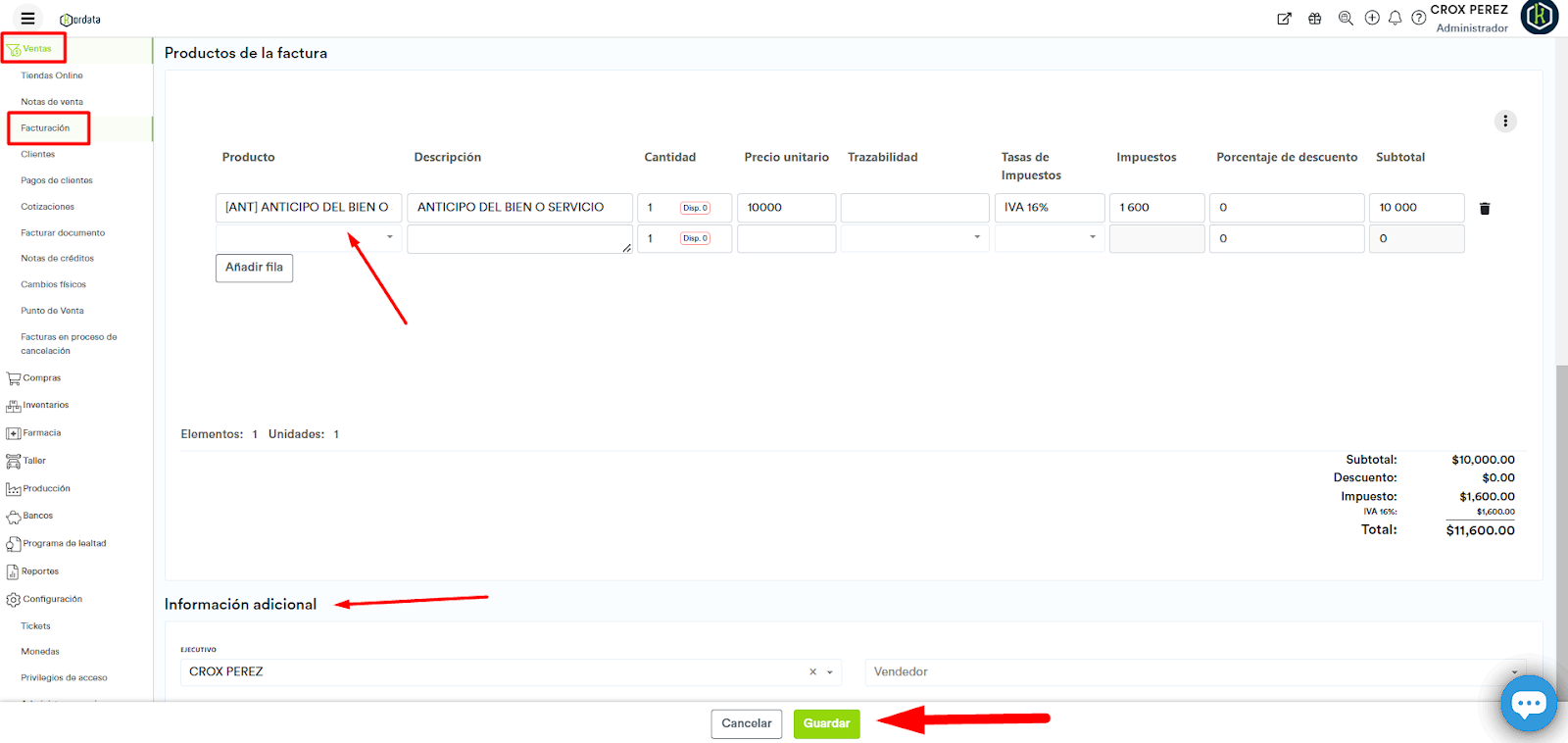Screen dimensions: 1568x743
Task: Expand the second row Tasas de Impuestos dropdown
Action: tap(1092, 238)
